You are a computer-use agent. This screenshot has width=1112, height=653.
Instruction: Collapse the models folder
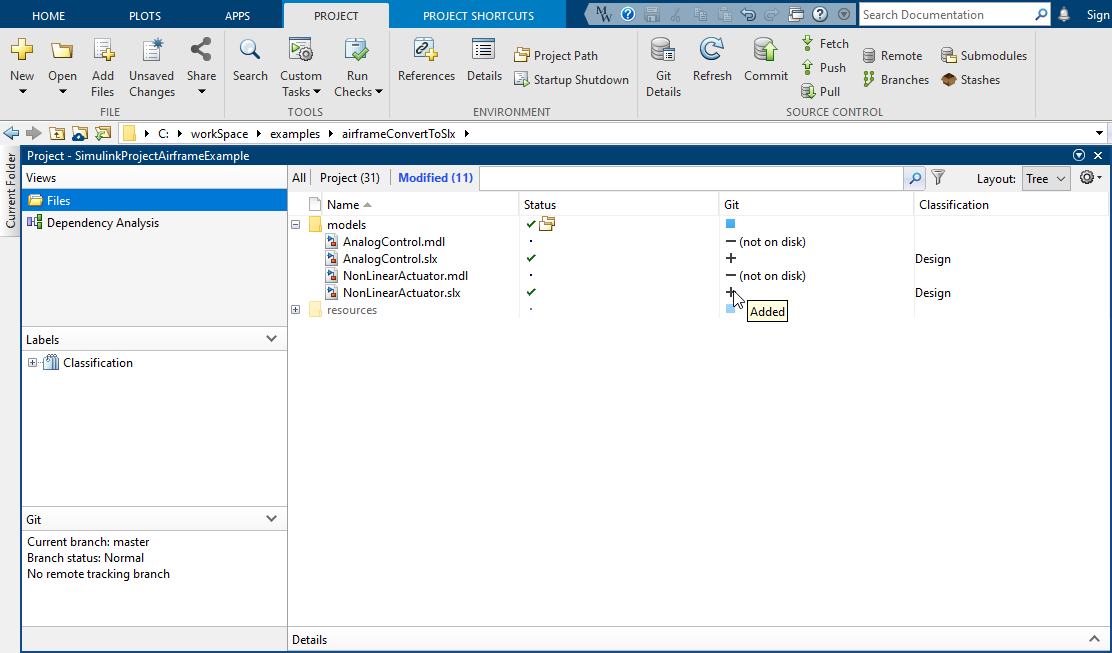click(296, 225)
